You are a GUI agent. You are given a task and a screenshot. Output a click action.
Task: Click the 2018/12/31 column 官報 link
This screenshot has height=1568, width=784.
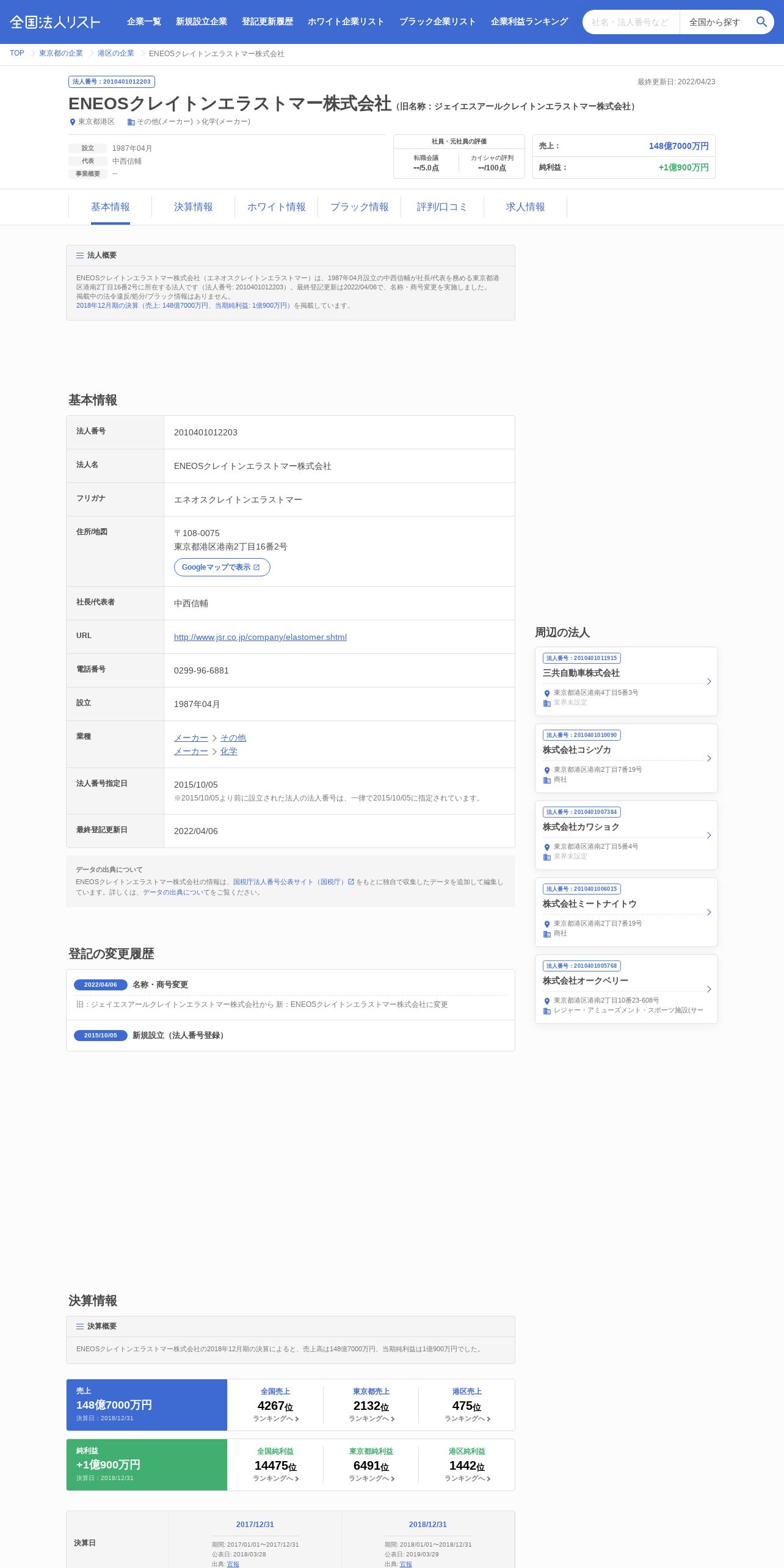pyautogui.click(x=406, y=1564)
